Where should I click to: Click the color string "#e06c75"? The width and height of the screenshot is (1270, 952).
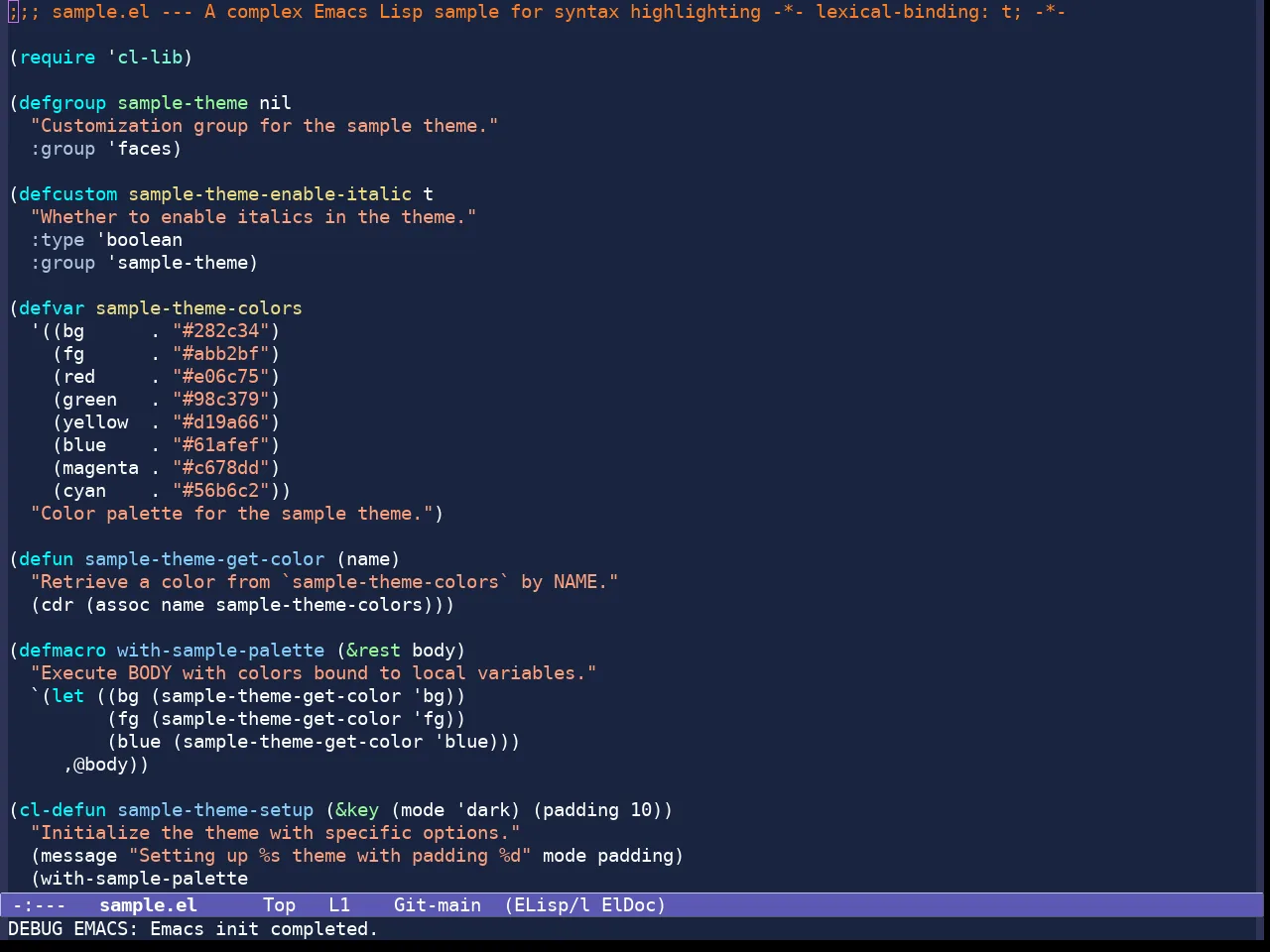coord(220,377)
